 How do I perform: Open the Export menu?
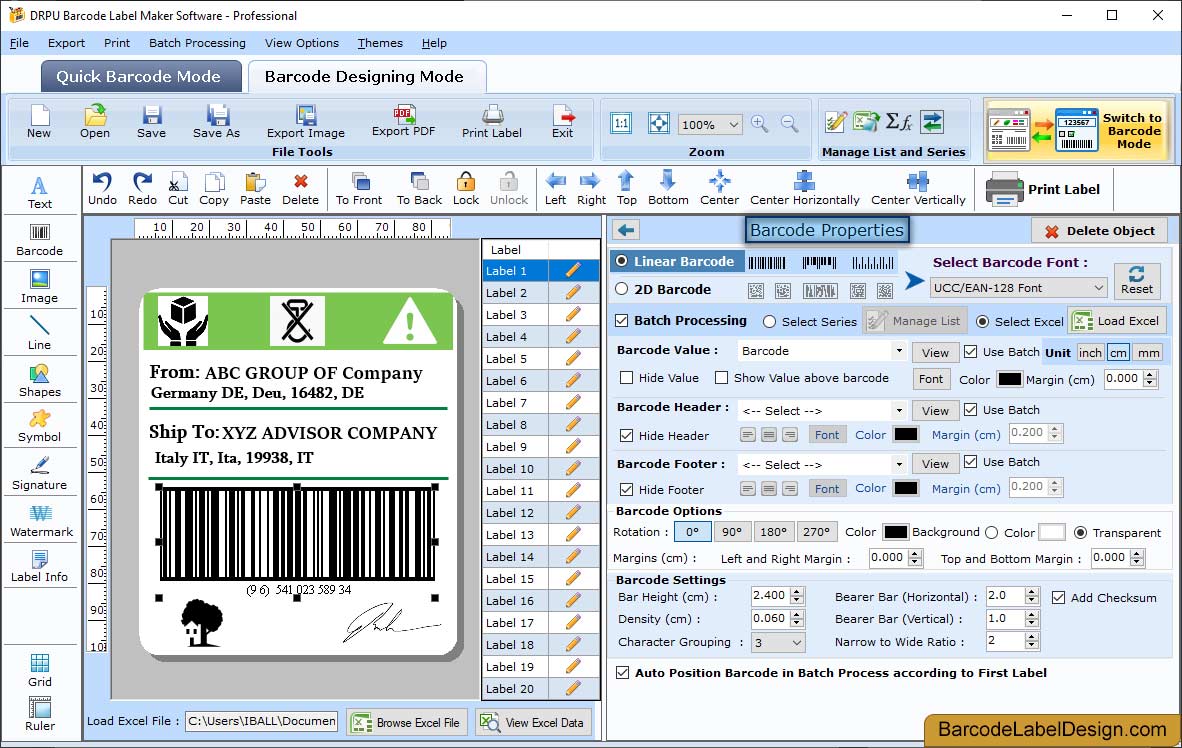(x=66, y=43)
